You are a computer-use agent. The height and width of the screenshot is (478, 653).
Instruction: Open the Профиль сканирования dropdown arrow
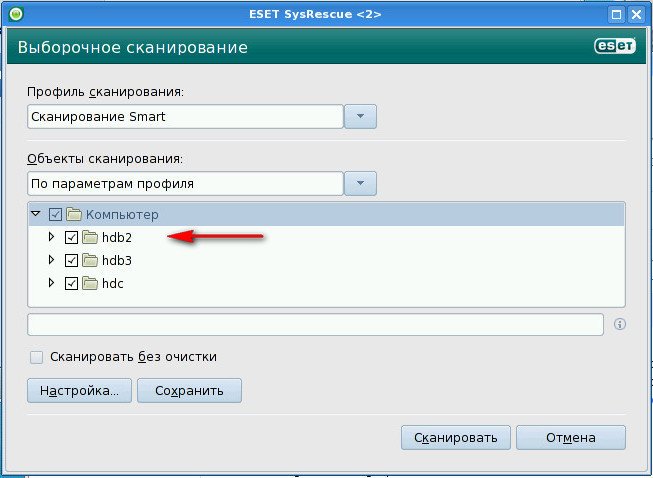point(360,116)
